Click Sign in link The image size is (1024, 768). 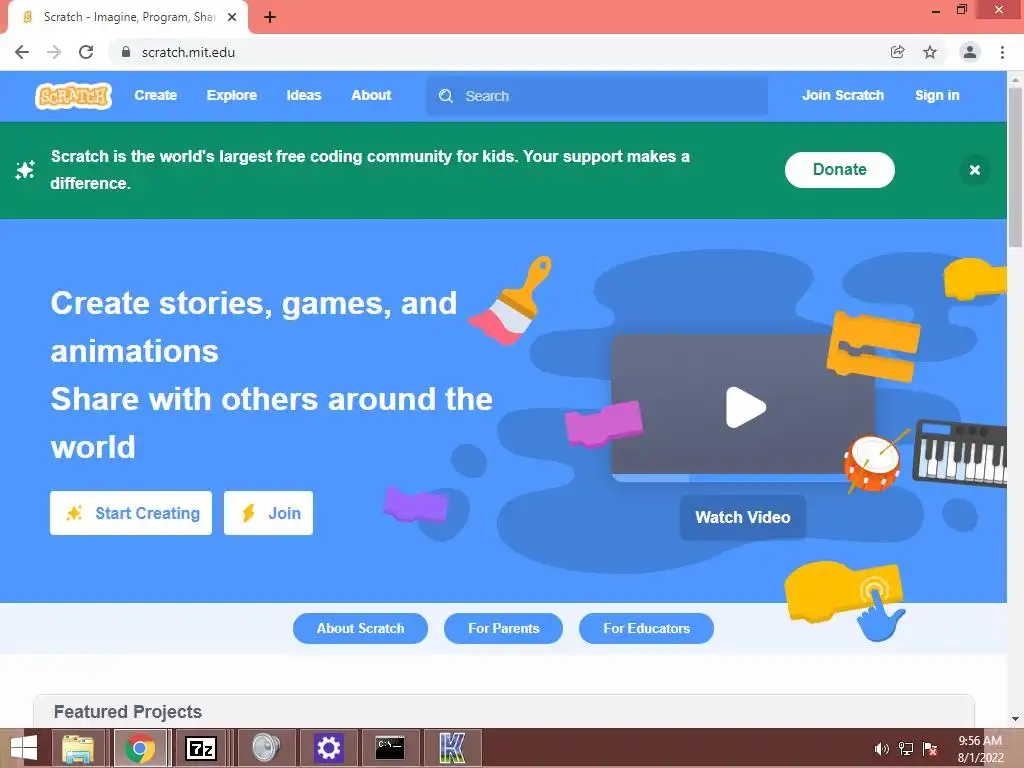point(936,95)
